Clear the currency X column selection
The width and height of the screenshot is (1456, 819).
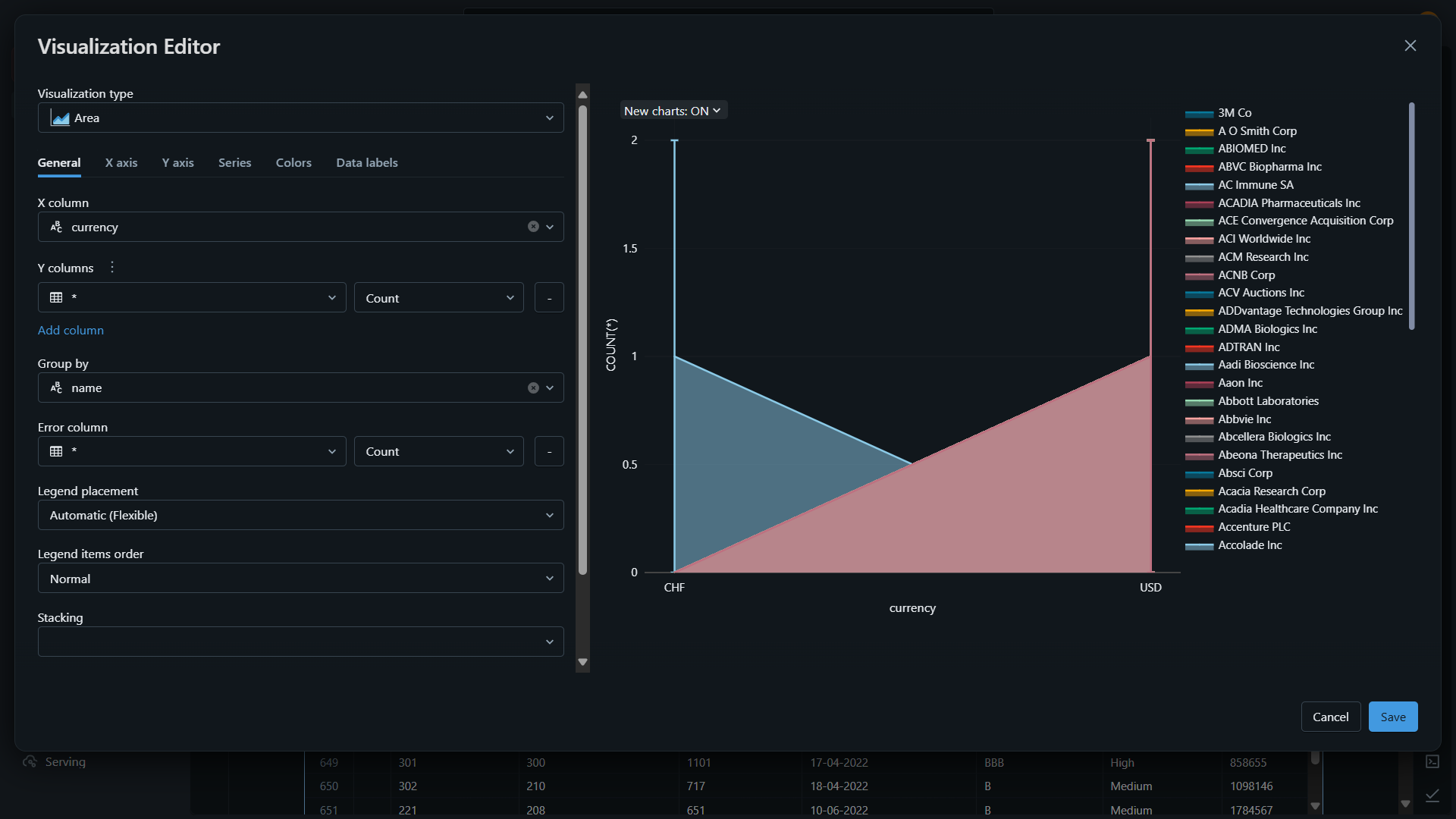coord(533,227)
